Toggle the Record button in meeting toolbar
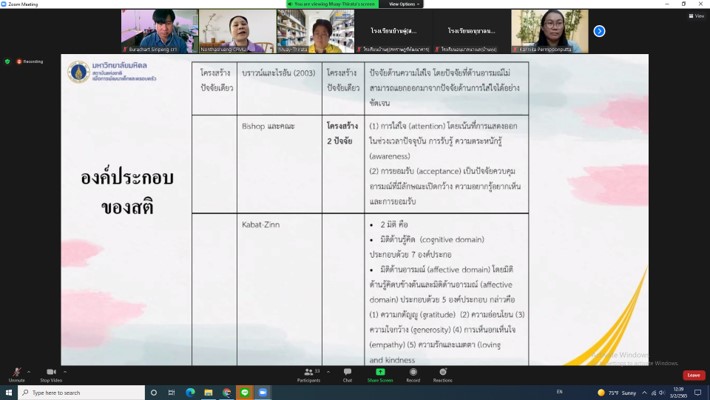This screenshot has width=710, height=400. [x=413, y=373]
